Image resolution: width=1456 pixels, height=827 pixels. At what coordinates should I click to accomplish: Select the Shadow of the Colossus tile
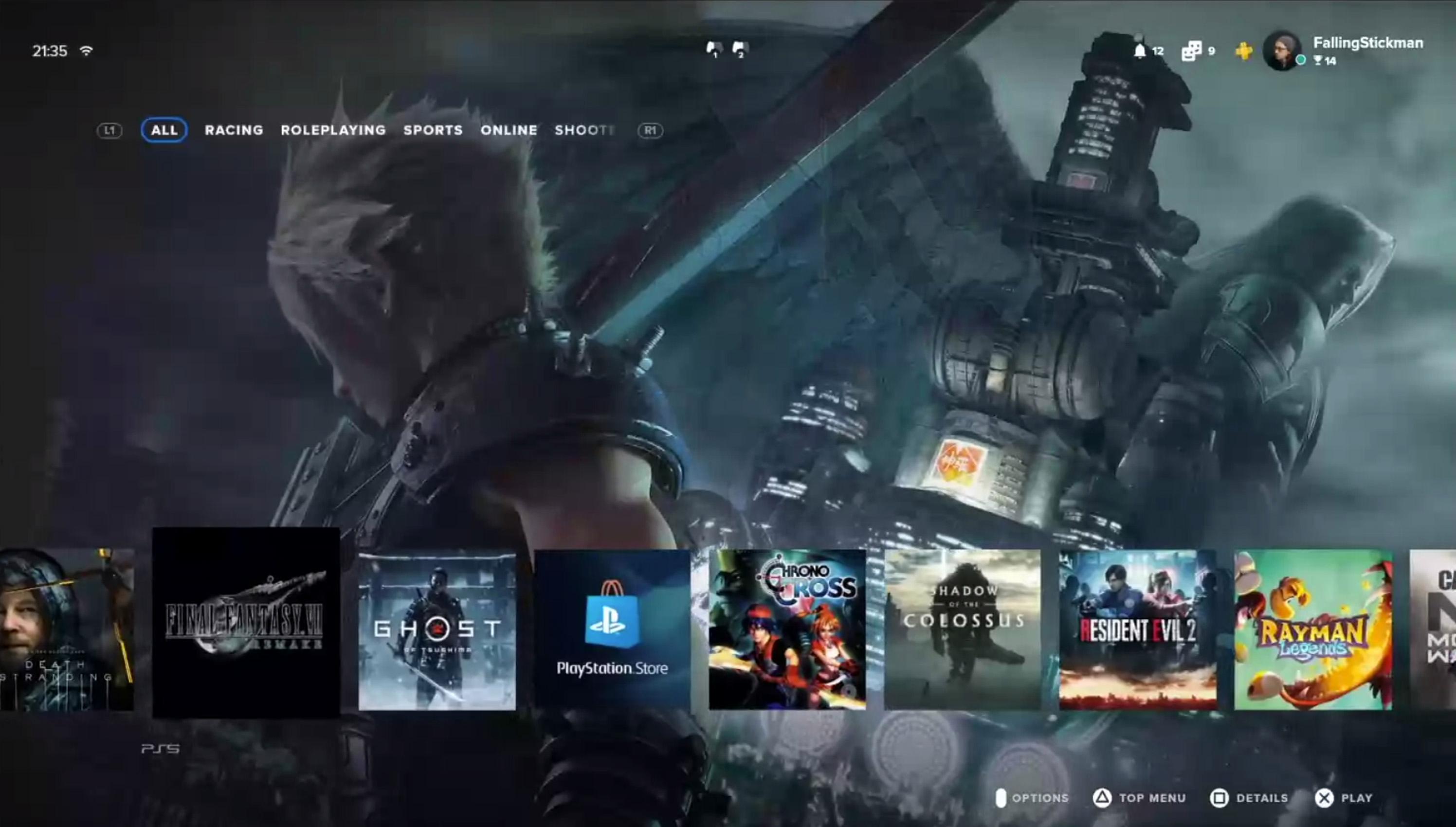pyautogui.click(x=963, y=629)
